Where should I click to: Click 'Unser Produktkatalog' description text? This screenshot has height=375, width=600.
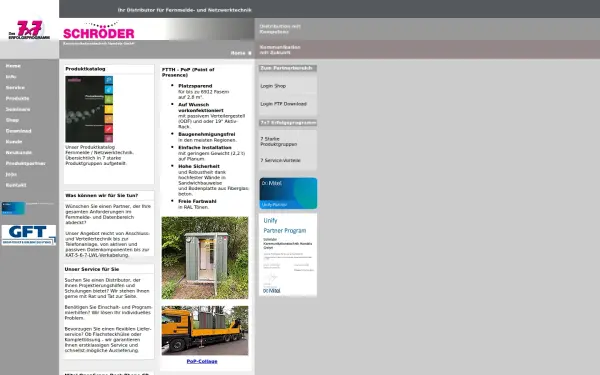point(99,155)
